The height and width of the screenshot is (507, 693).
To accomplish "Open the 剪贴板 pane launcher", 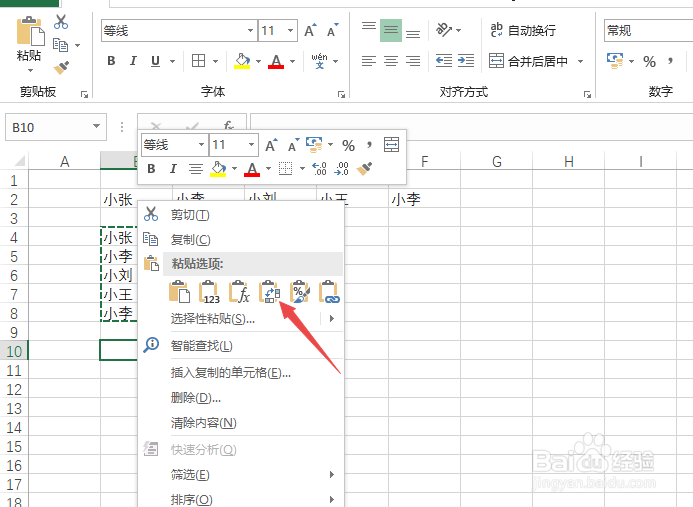I will [x=84, y=94].
